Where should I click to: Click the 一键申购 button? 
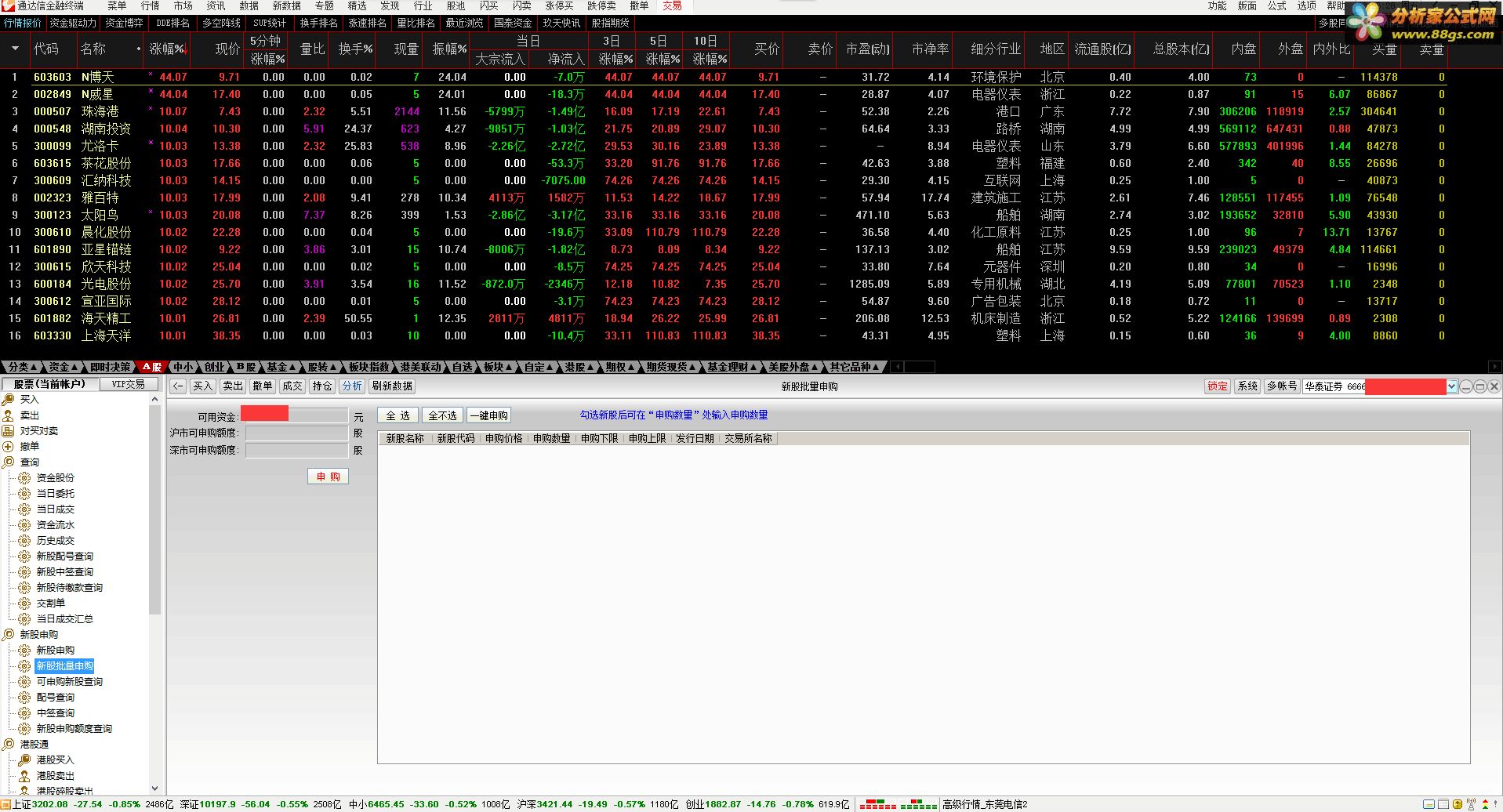click(x=488, y=415)
